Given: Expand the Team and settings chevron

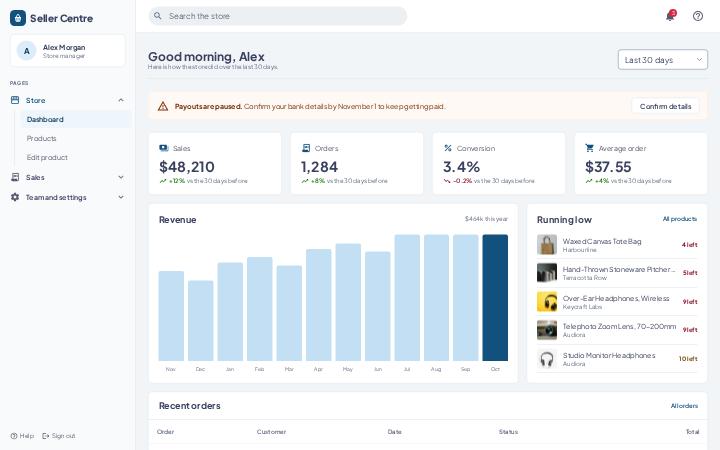Looking at the screenshot, I should coord(121,197).
